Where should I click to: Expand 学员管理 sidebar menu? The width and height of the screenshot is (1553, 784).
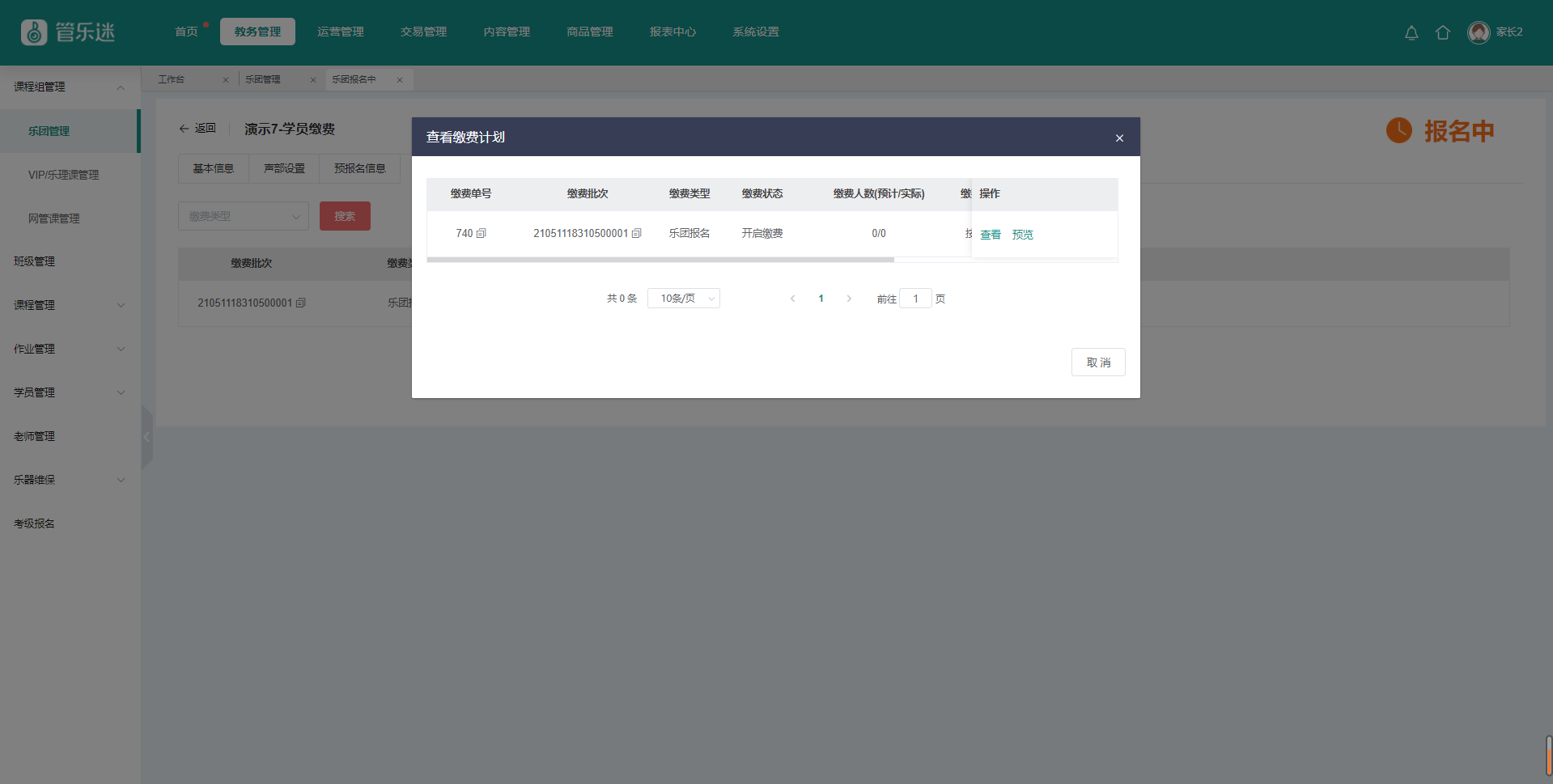pos(121,392)
